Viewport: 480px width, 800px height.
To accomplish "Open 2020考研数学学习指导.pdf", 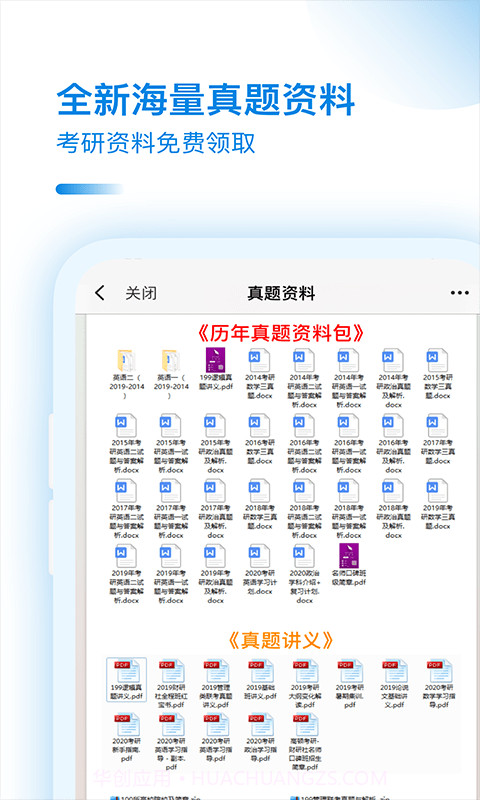I will (438, 684).
